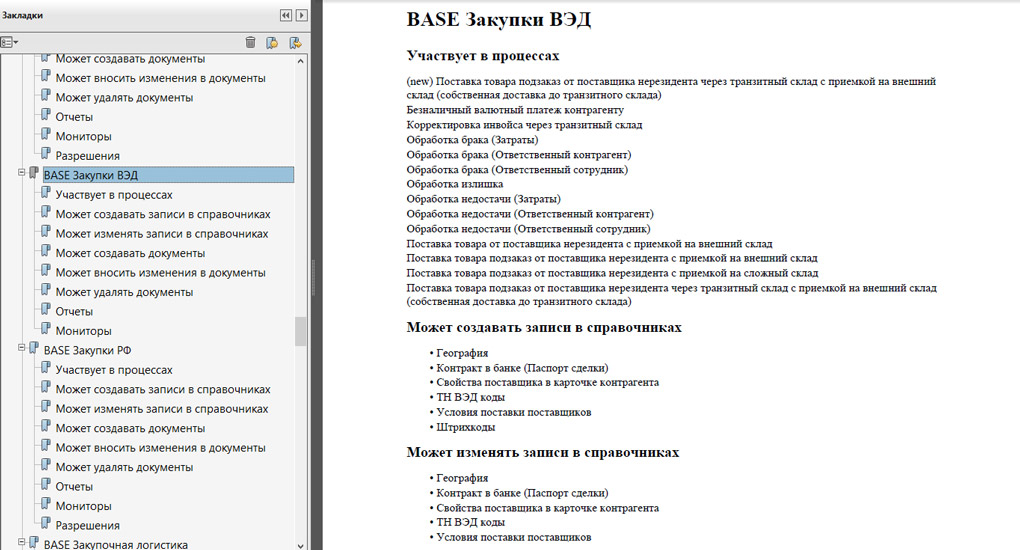Click bookmark icon of BASE Закупки РФ
Viewport: 1020px width, 550px height.
click(x=34, y=348)
